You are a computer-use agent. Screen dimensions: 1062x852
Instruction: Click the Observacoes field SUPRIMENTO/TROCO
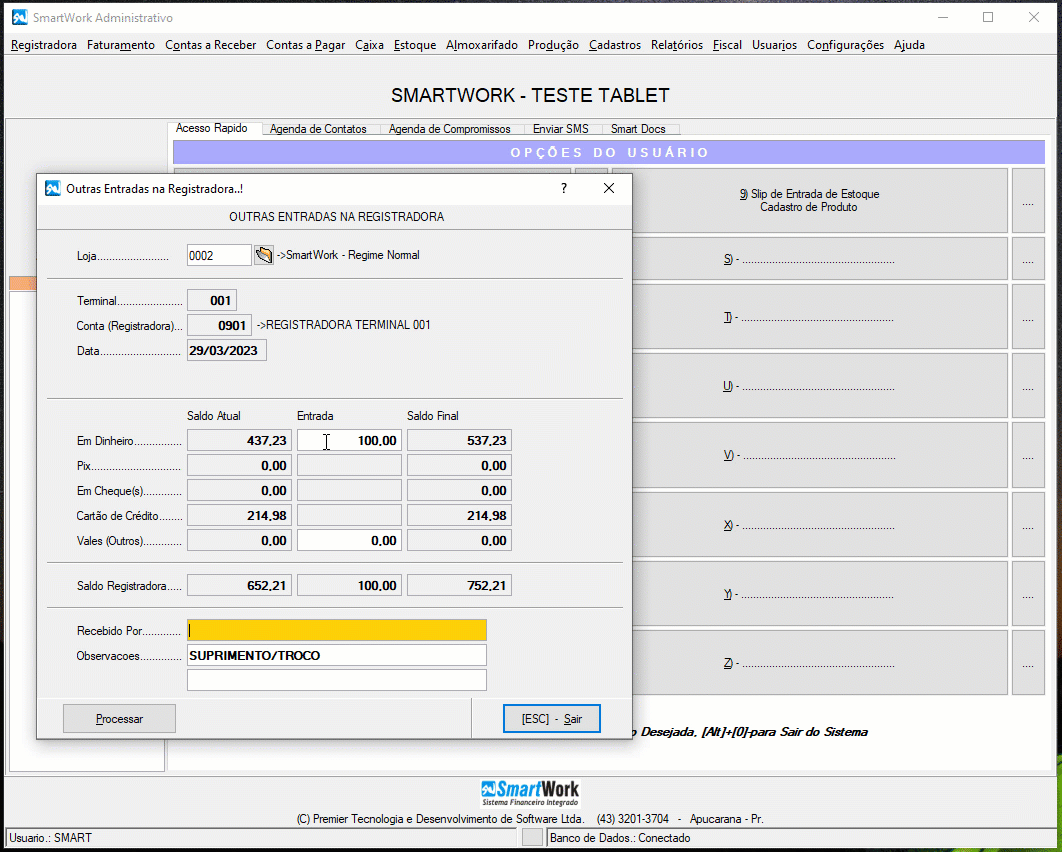pyautogui.click(x=337, y=655)
